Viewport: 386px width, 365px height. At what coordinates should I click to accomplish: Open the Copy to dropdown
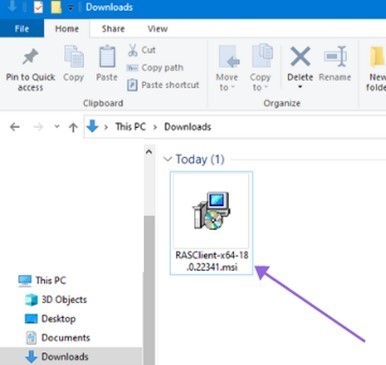(x=260, y=82)
